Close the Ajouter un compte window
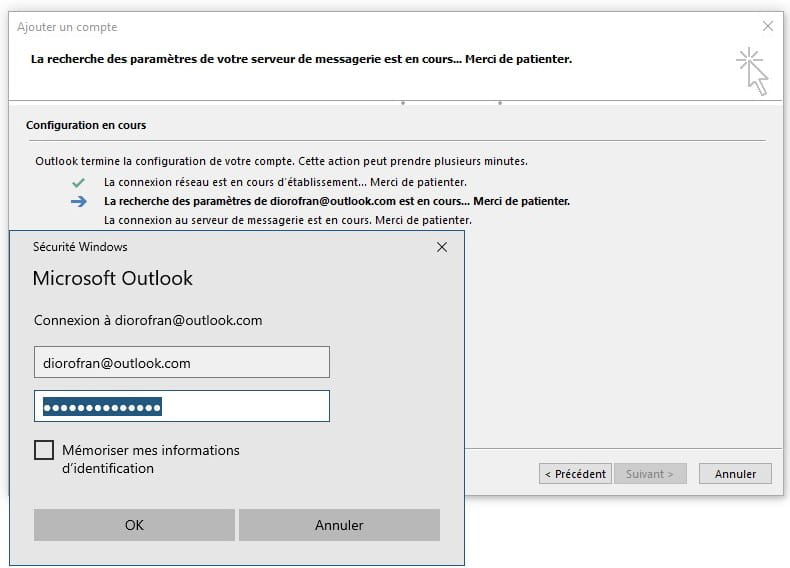Viewport: 790px width, 568px height. [767, 26]
